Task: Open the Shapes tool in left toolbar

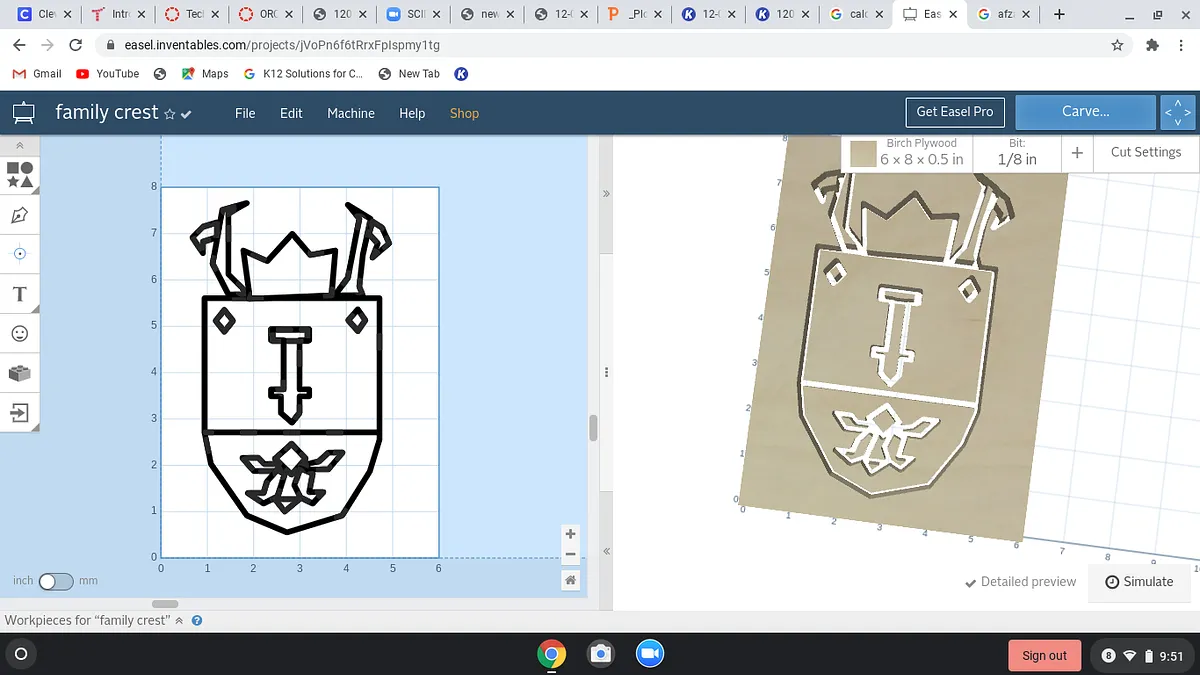Action: [20, 175]
